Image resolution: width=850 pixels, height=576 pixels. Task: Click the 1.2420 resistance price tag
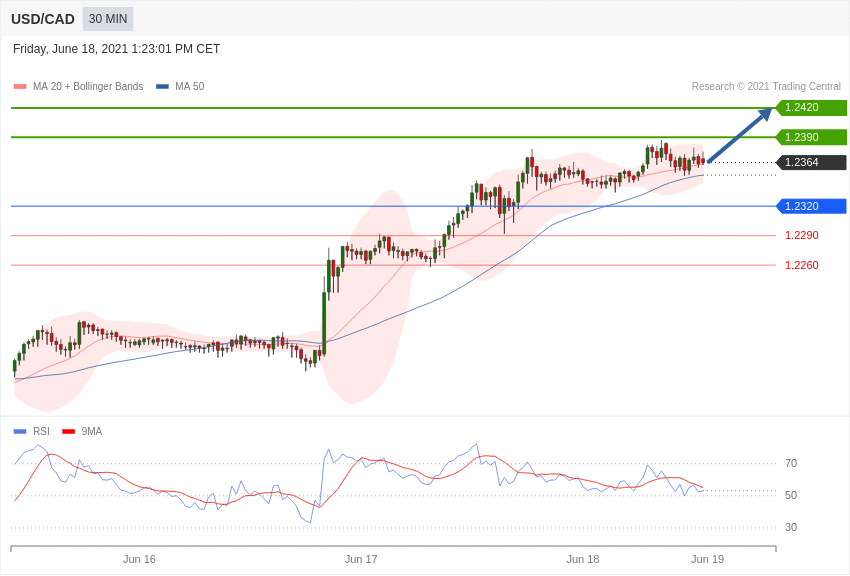tap(811, 107)
